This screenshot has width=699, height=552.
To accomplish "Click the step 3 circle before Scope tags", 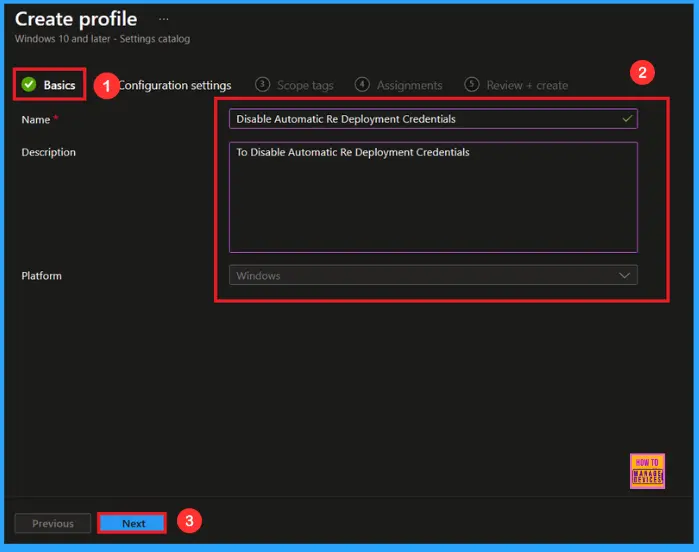I will coord(262,85).
